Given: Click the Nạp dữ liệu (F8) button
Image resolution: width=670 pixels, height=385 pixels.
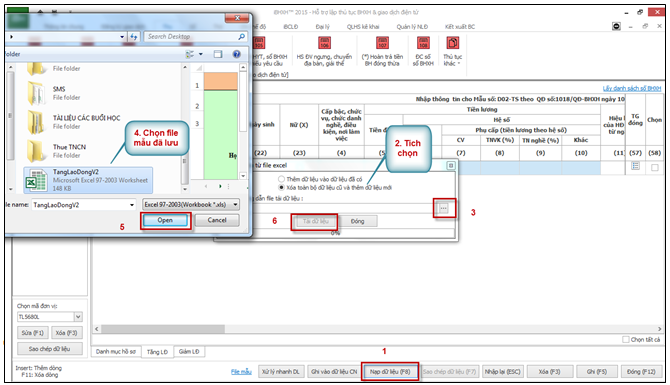Looking at the screenshot, I should 390,372.
